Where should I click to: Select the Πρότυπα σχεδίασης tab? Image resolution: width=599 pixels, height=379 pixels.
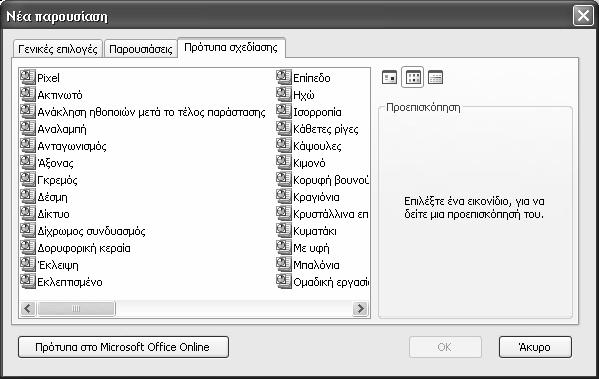[231, 47]
